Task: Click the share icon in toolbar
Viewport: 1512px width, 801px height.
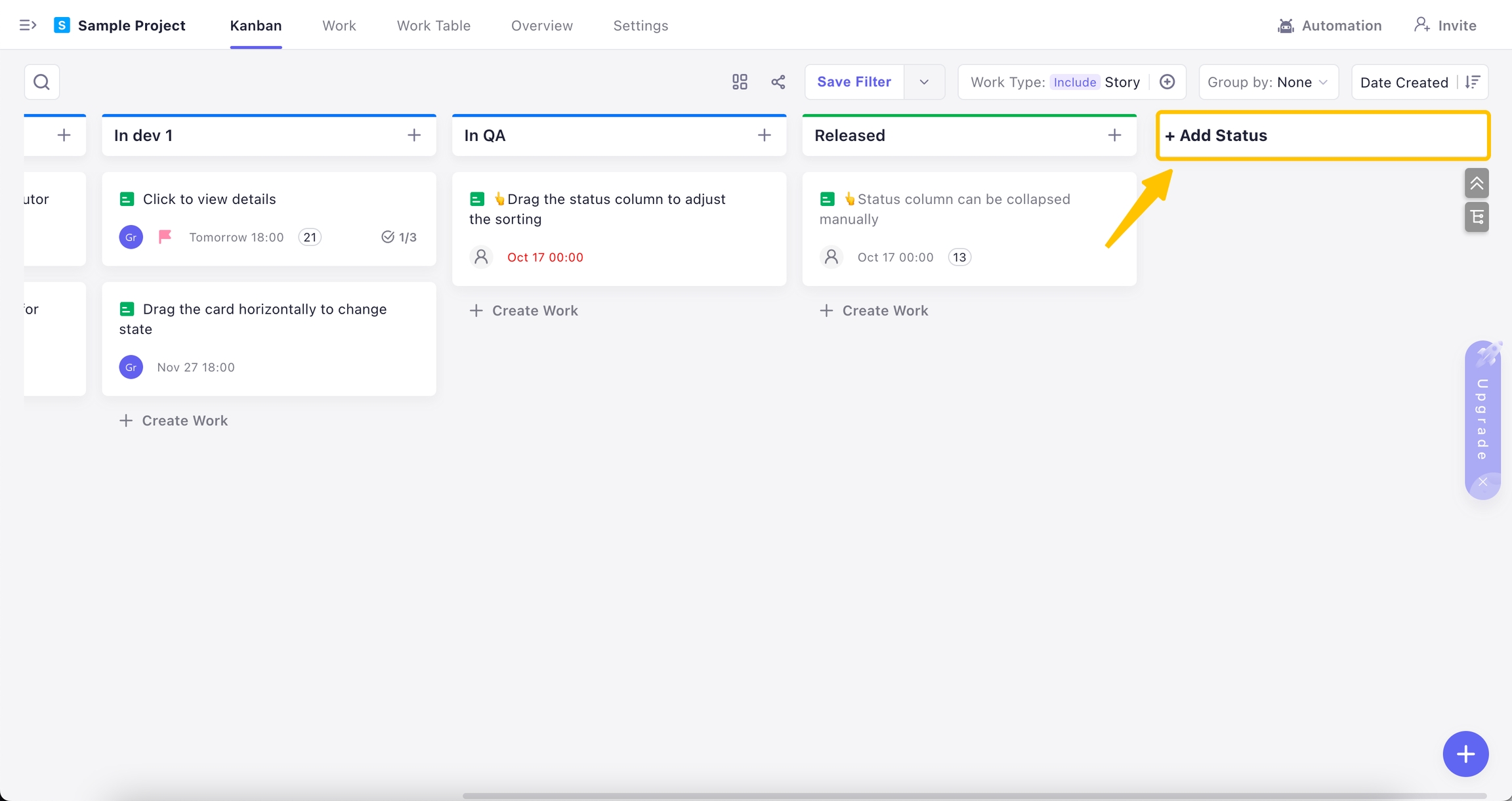Action: (x=778, y=82)
